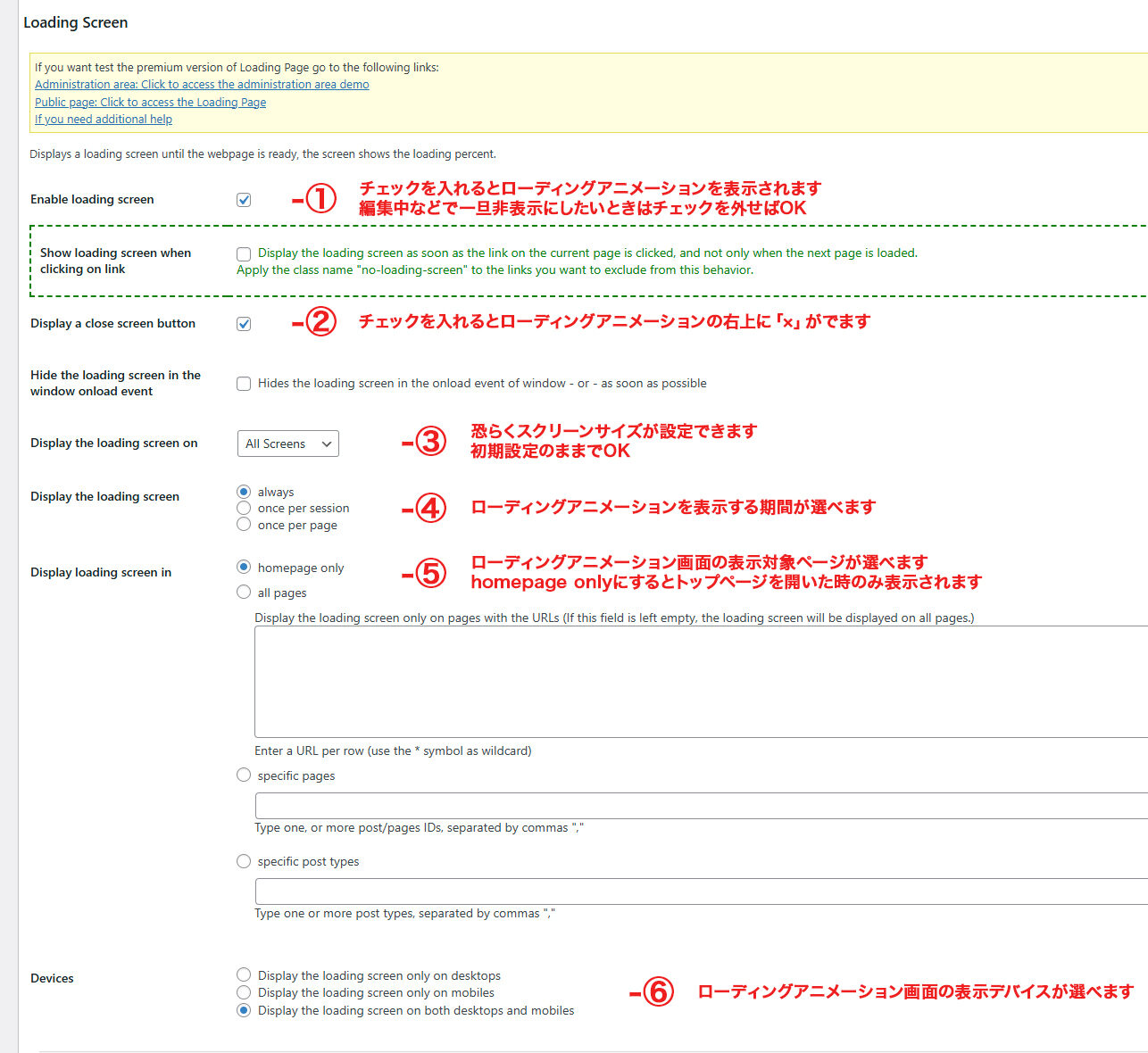The width and height of the screenshot is (1148, 1053).
Task: Select loading screen only on mobiles
Action: point(244,992)
